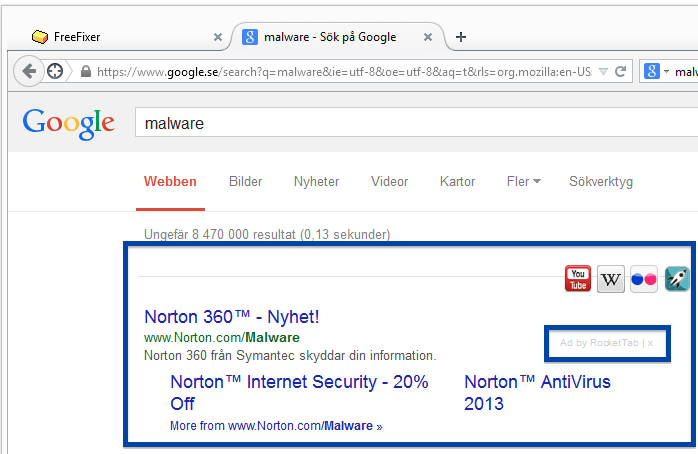Reload the page with the refresh icon
The width and height of the screenshot is (698, 454).
click(x=620, y=71)
